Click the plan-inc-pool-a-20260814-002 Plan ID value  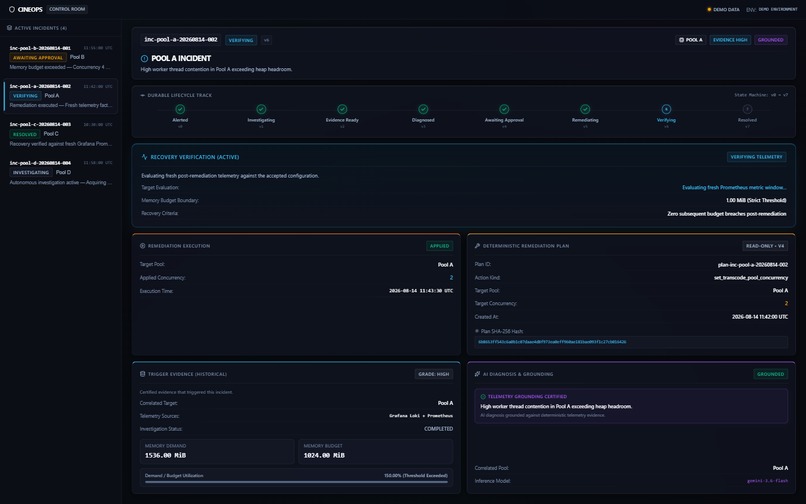pos(753,265)
